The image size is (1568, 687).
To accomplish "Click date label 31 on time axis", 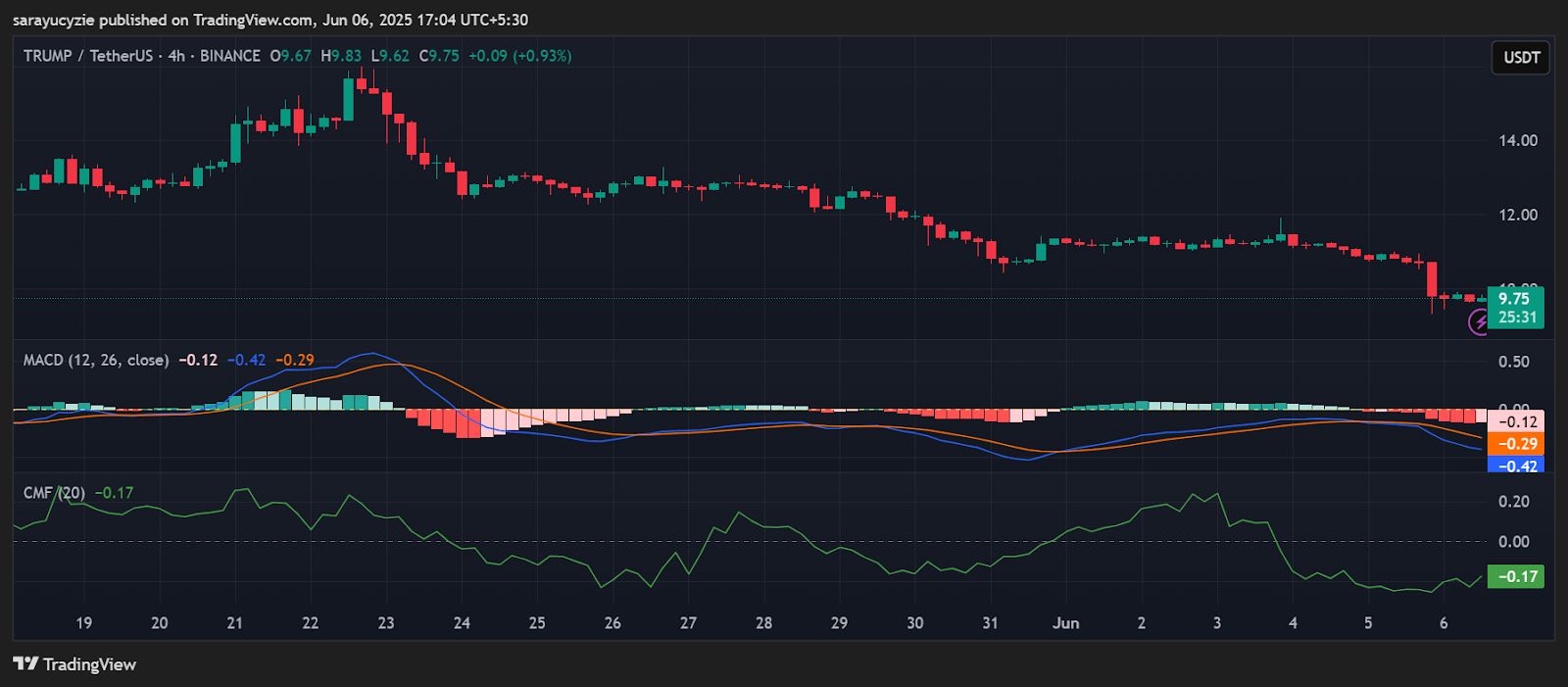I will pyautogui.click(x=991, y=622).
